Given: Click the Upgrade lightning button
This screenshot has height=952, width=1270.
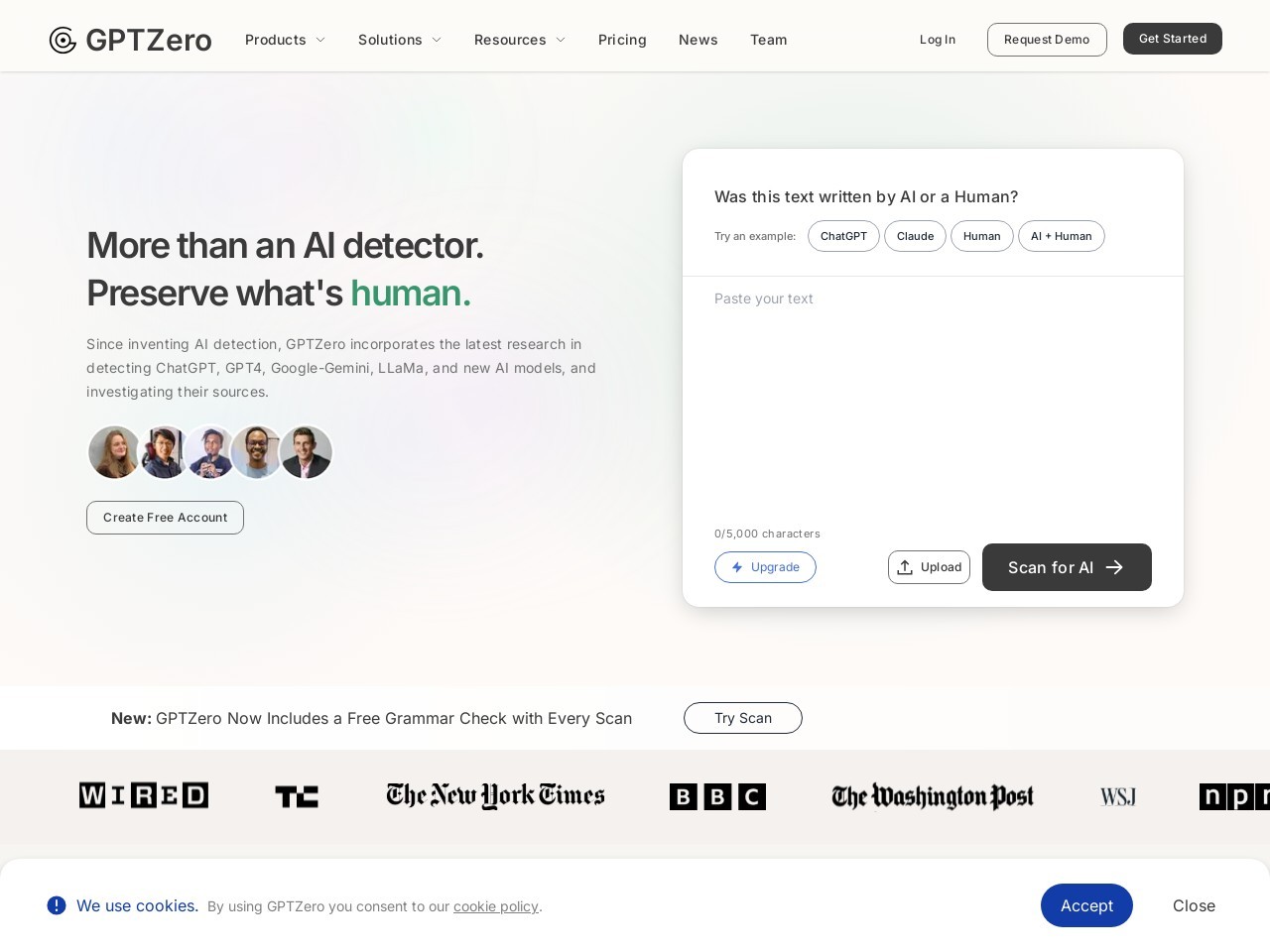Looking at the screenshot, I should coord(765,567).
